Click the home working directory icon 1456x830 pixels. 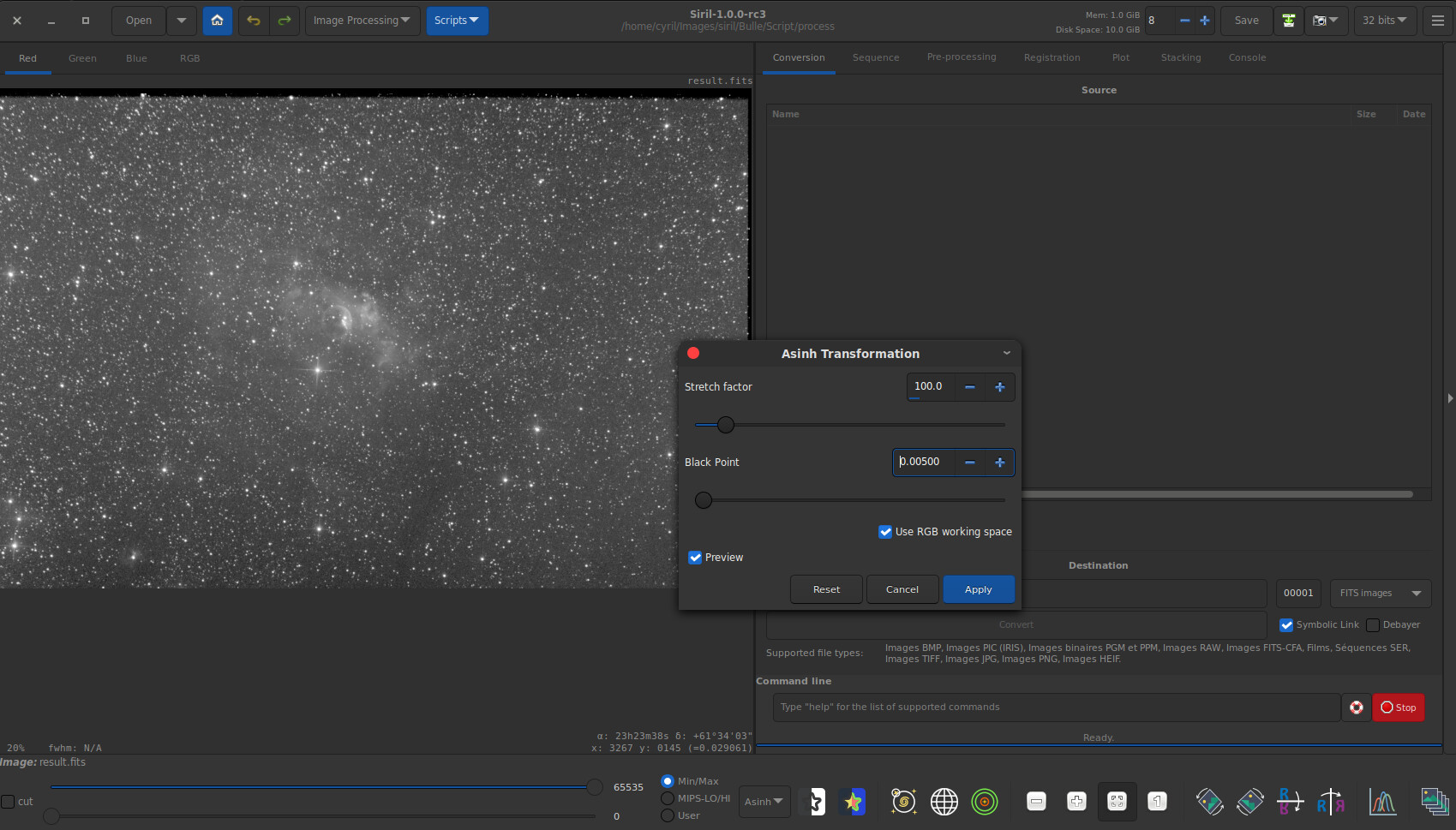[217, 21]
